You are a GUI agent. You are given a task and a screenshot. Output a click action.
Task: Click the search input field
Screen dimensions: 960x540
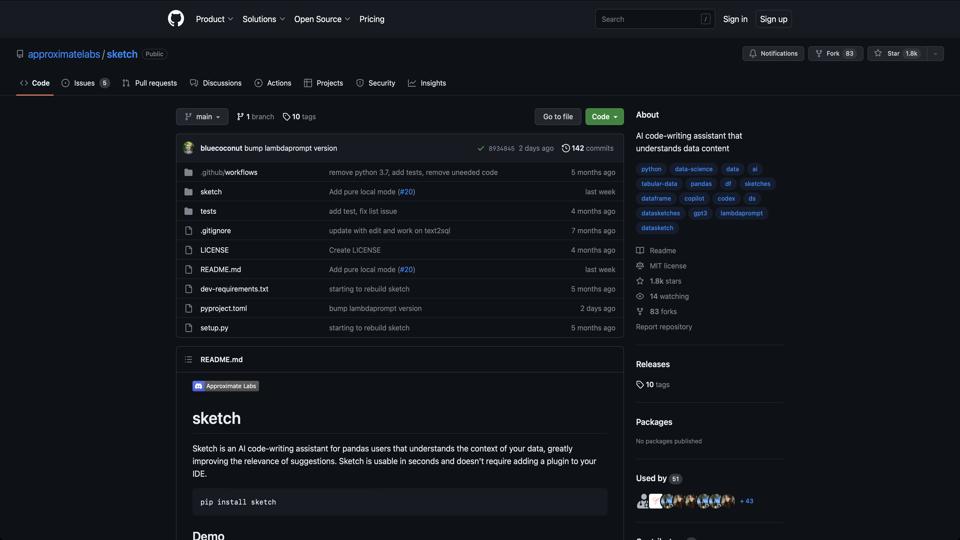click(650, 19)
